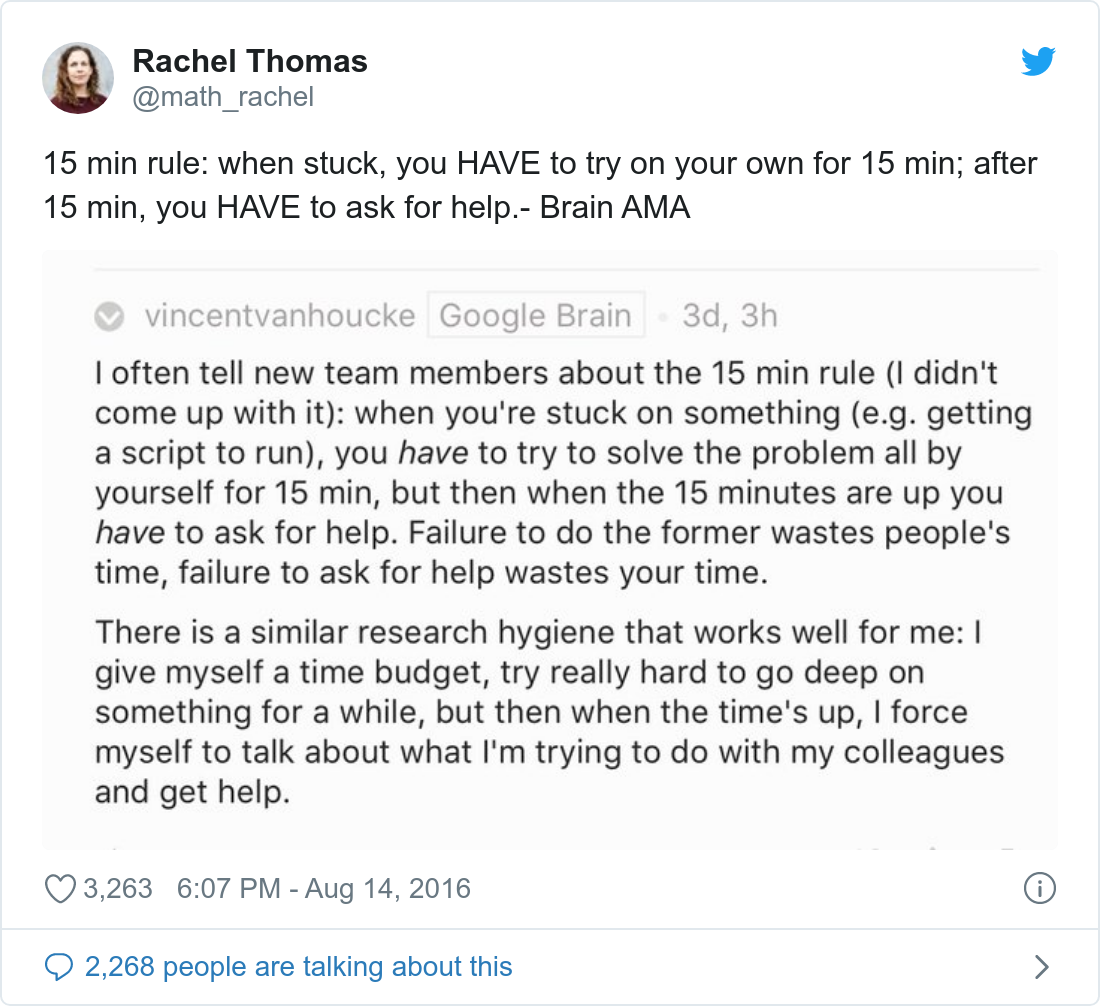Open the Rachel Thomas display name
The height and width of the screenshot is (1006, 1100).
pos(250,61)
